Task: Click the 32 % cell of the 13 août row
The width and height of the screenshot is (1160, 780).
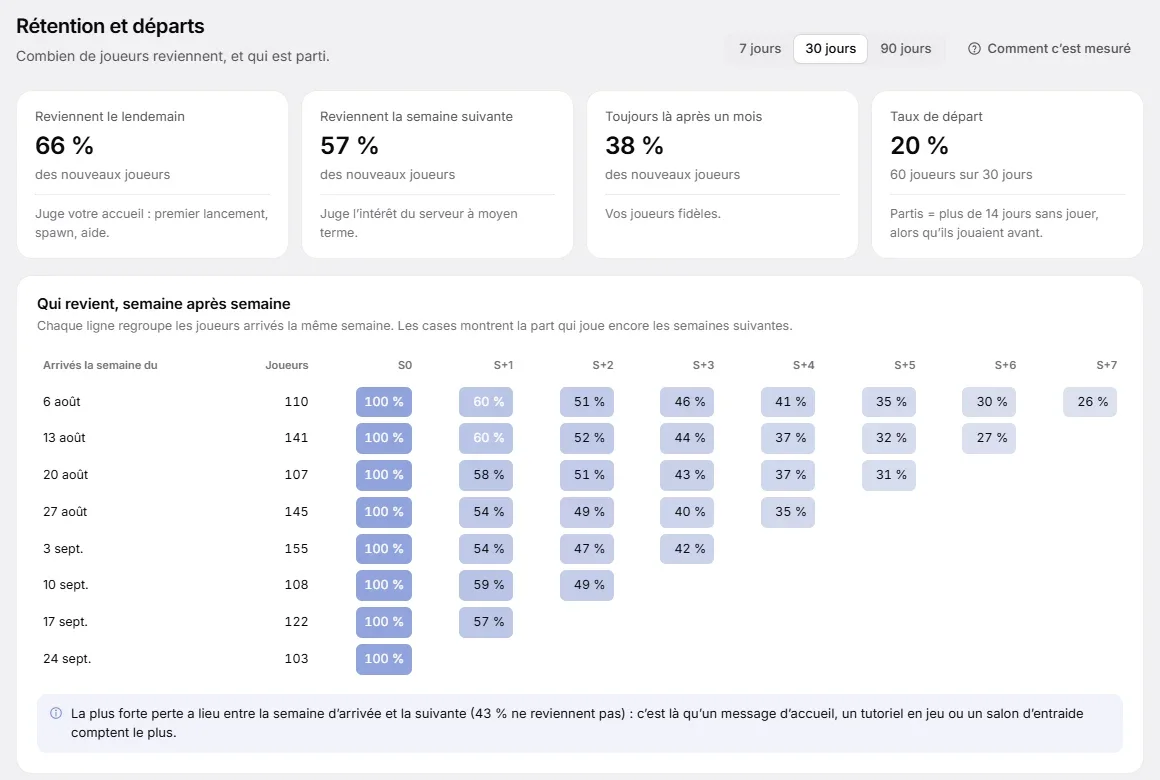Action: coord(889,438)
